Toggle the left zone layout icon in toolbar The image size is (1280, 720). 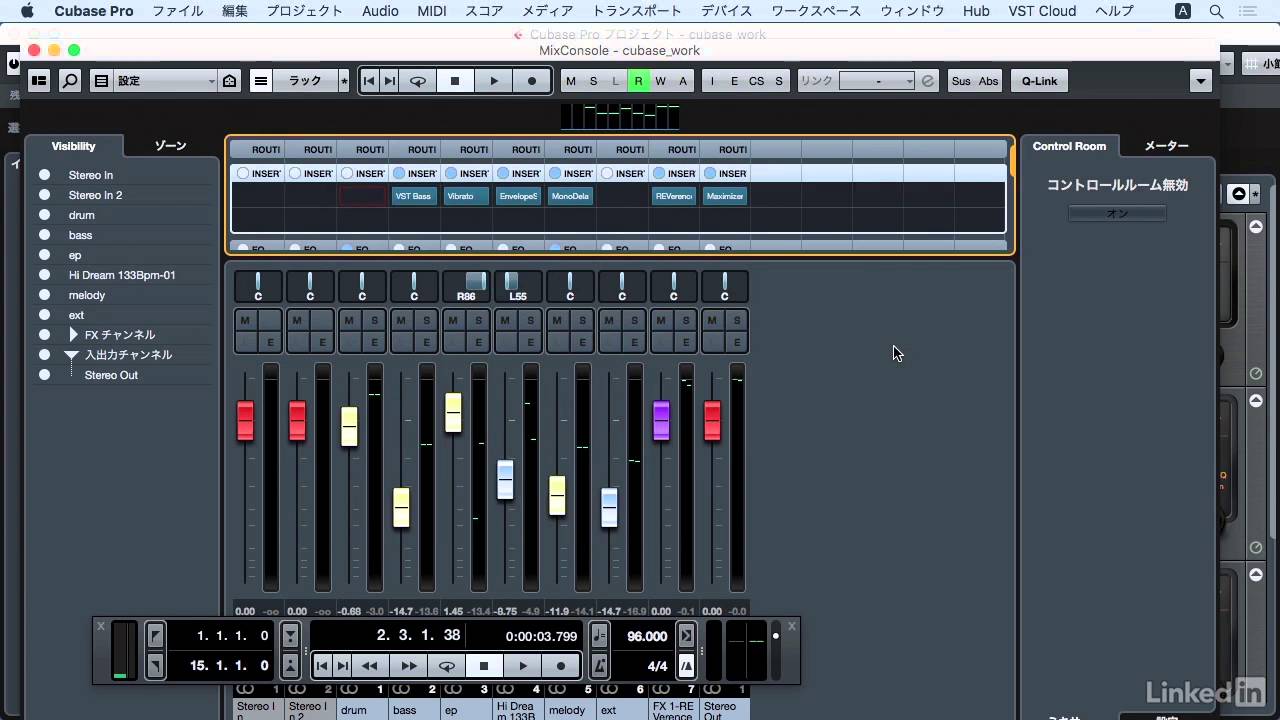click(x=39, y=81)
